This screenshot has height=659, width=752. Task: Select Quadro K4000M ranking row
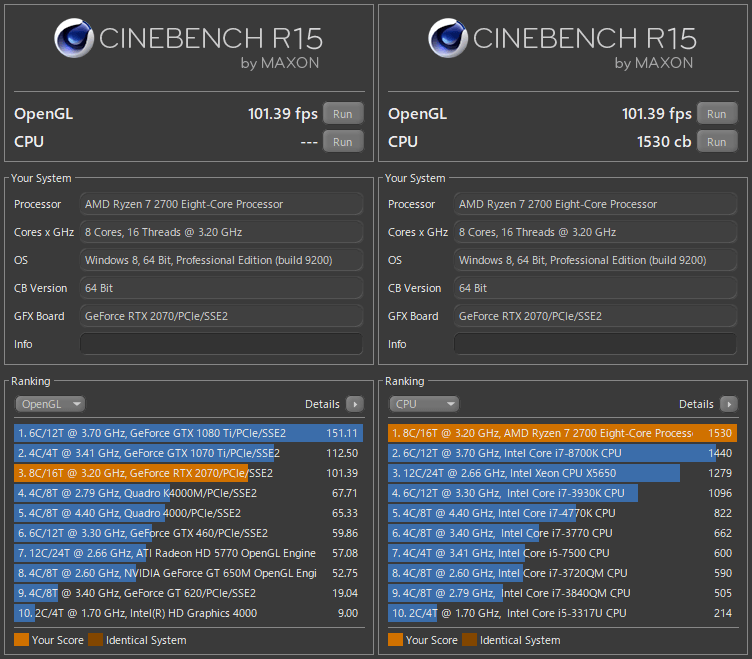[x=188, y=493]
